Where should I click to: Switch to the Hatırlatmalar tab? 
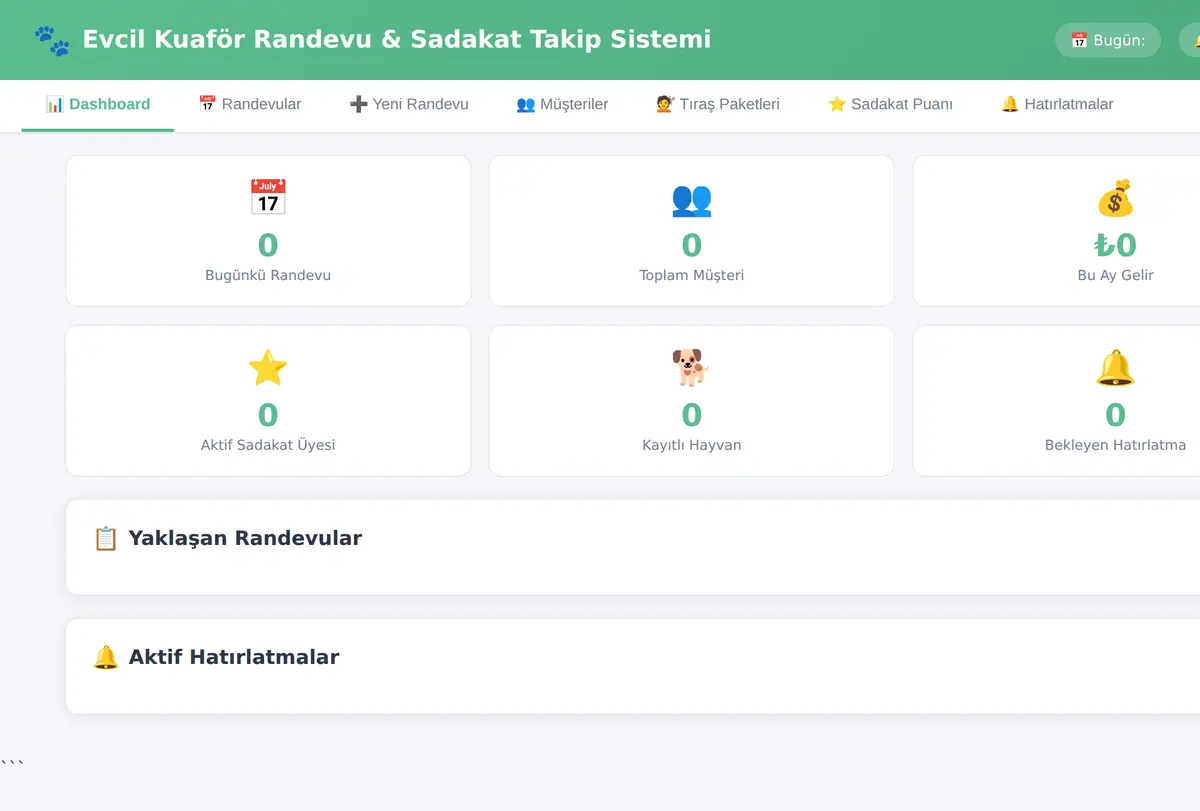[x=1057, y=104]
